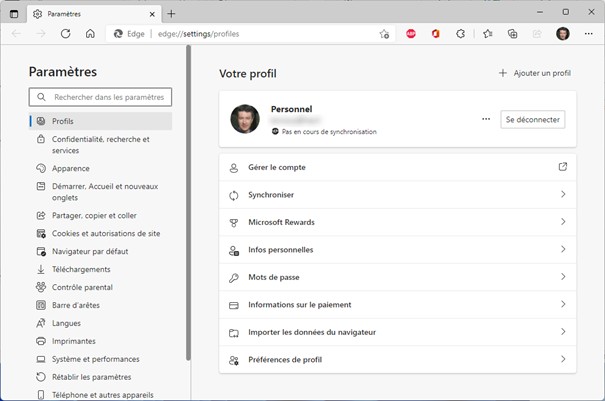Select Téléchargements in the sidebar

tap(81, 269)
